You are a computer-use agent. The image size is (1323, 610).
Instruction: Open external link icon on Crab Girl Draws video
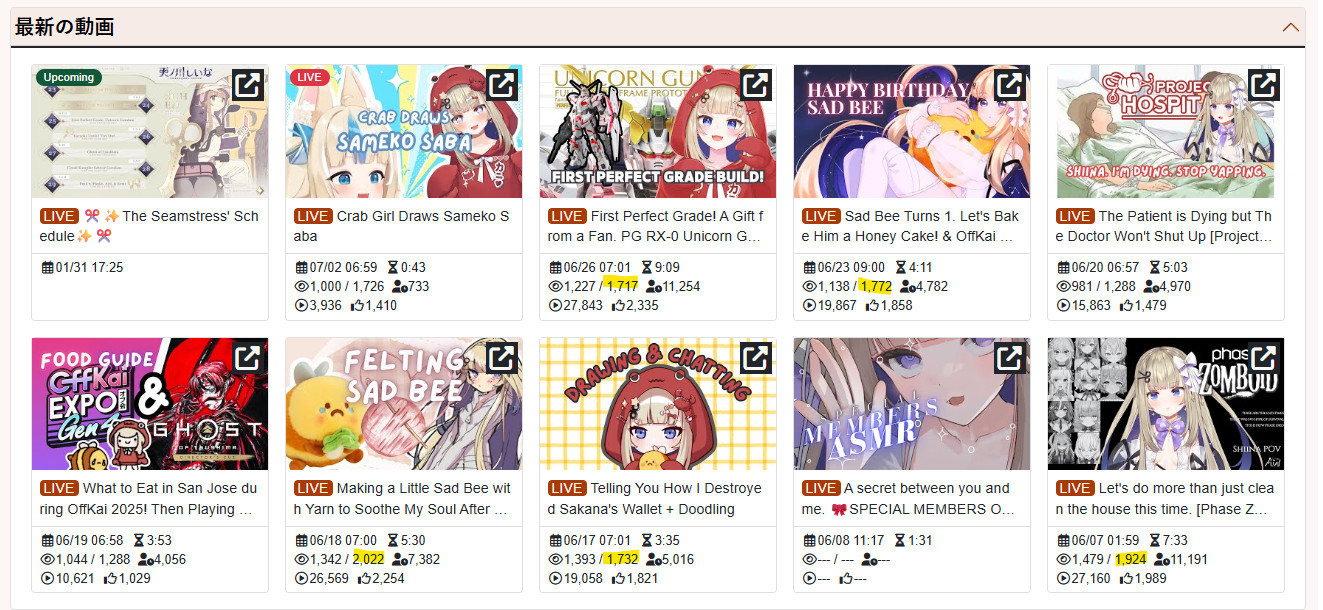point(502,85)
